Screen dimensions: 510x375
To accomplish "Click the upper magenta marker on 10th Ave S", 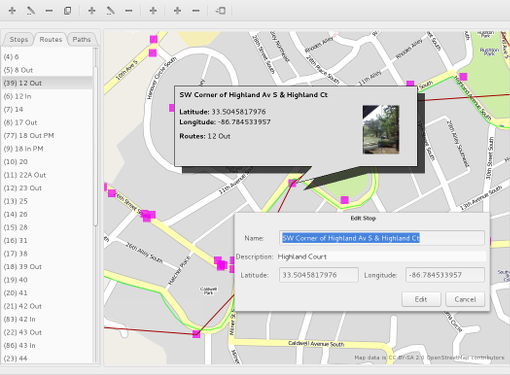I will 154,39.
